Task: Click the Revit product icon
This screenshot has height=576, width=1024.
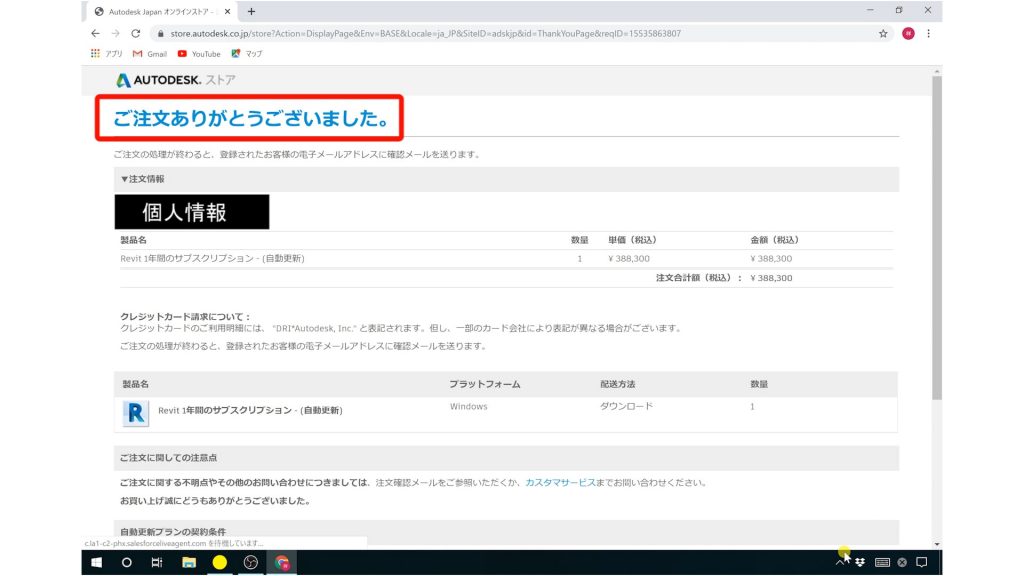Action: (x=135, y=412)
